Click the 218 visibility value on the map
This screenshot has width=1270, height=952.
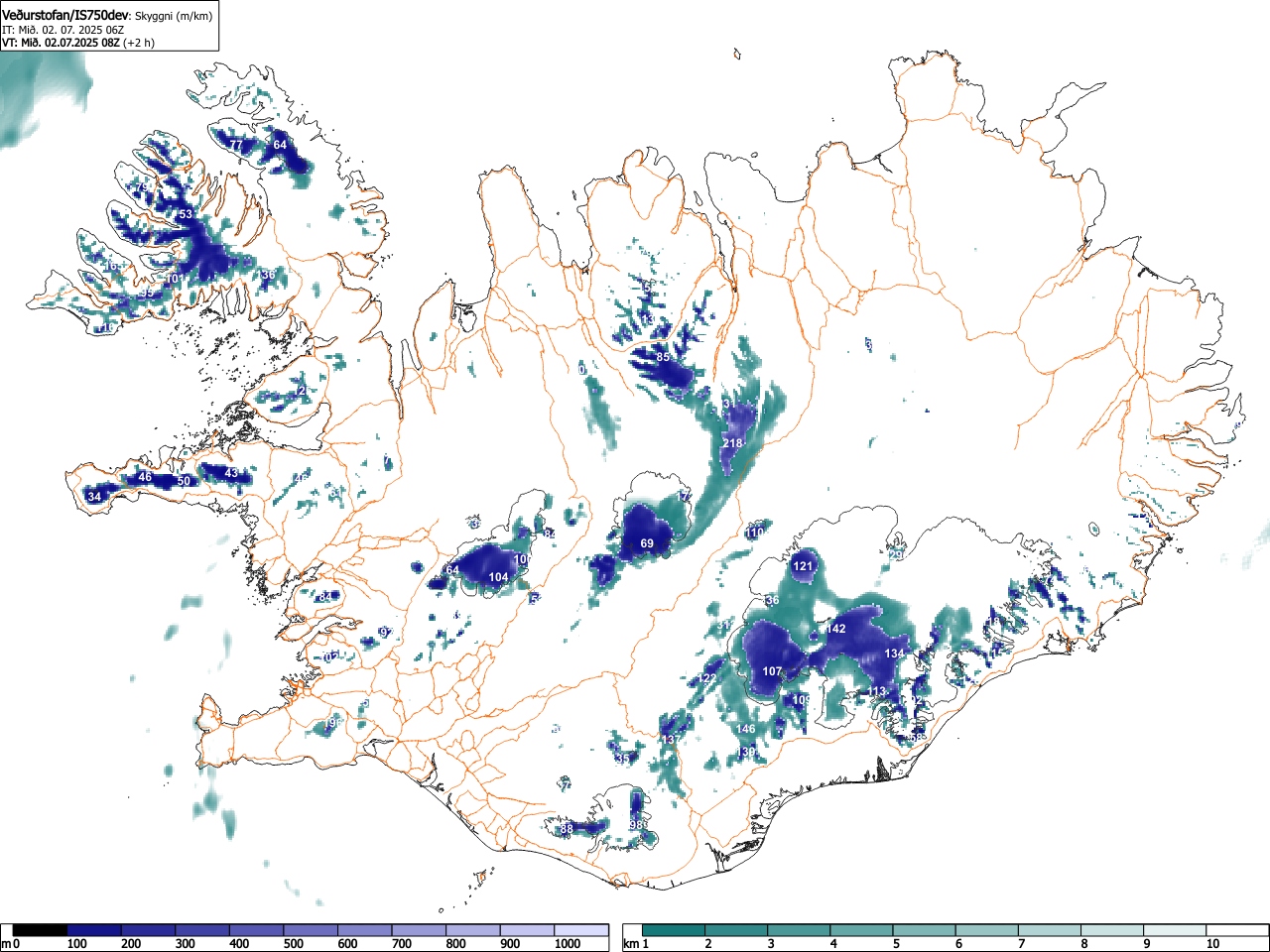coord(733,443)
